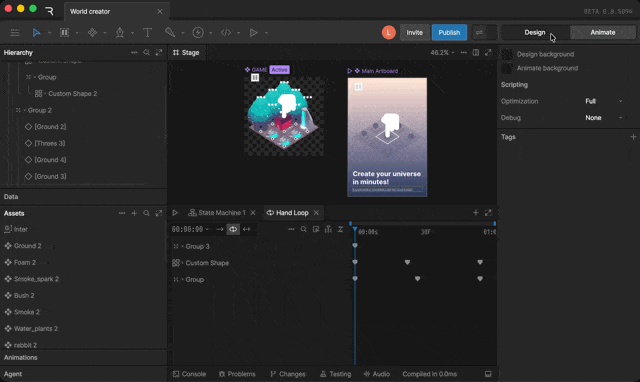The width and height of the screenshot is (640, 382).
Task: Search within the Hierarchy panel
Action: [147, 53]
